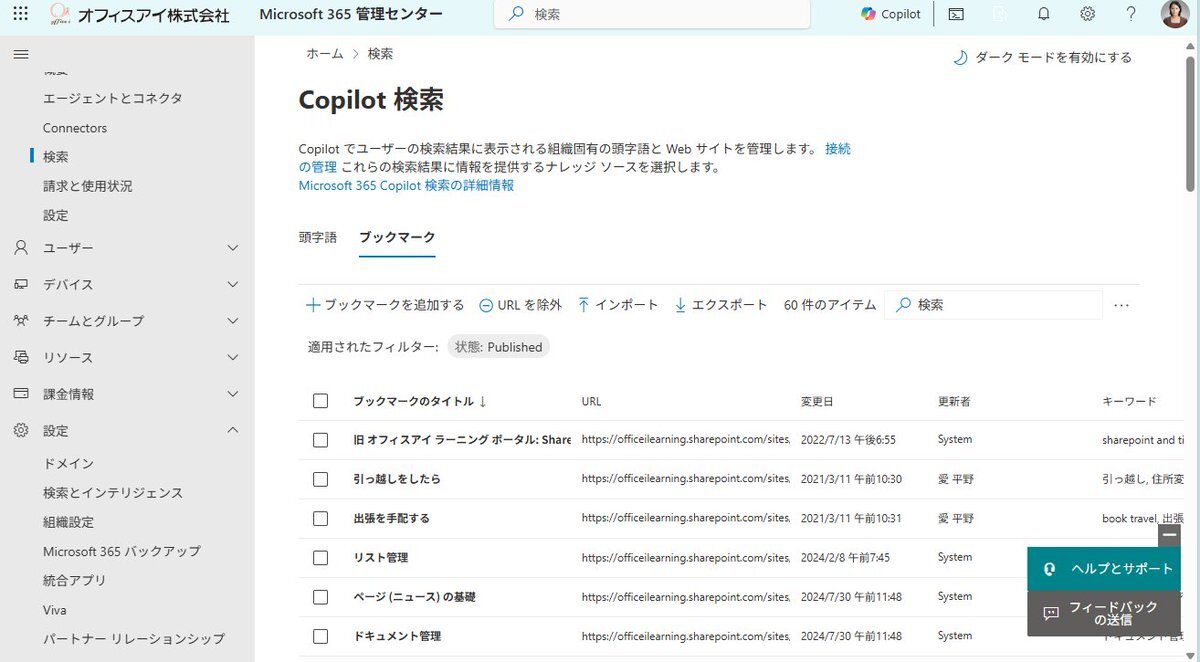Tick the select-all checkbox in the table header
The height and width of the screenshot is (662, 1200).
point(320,401)
